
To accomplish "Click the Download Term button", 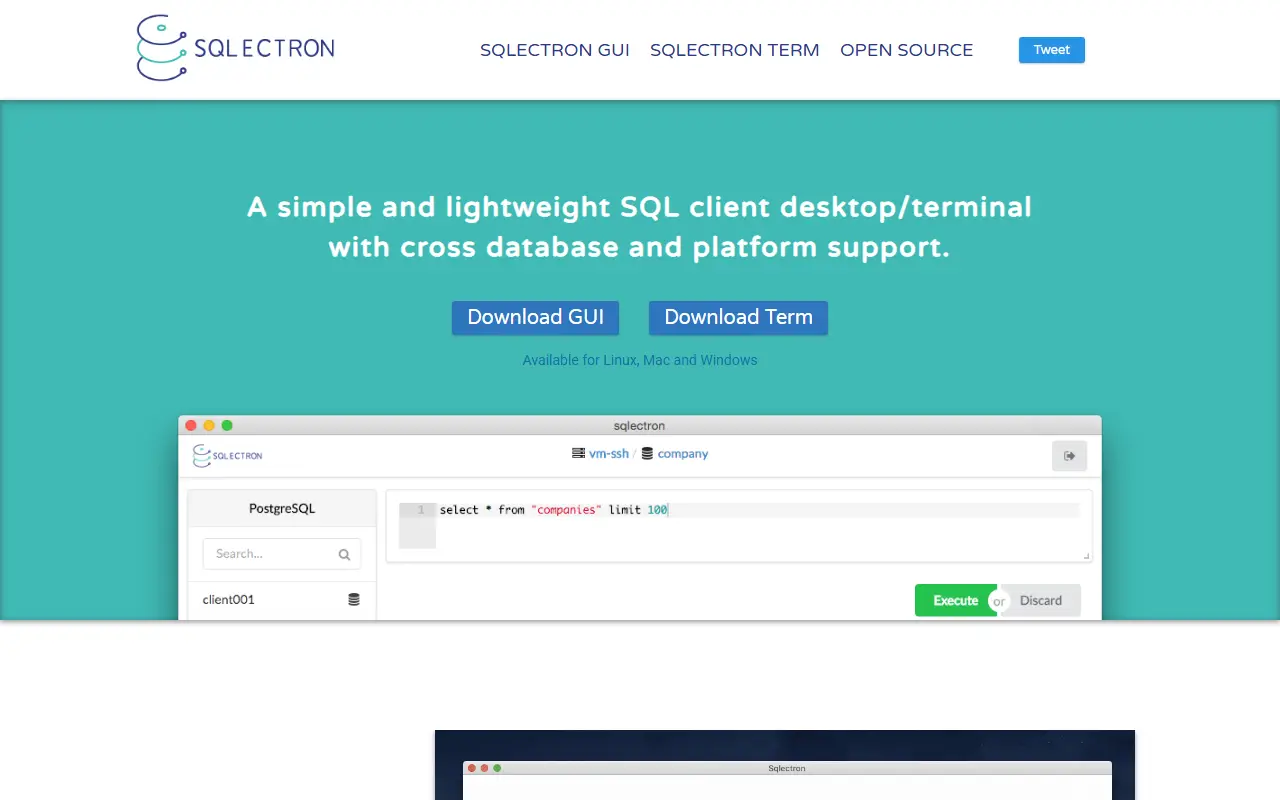I will click(x=739, y=317).
